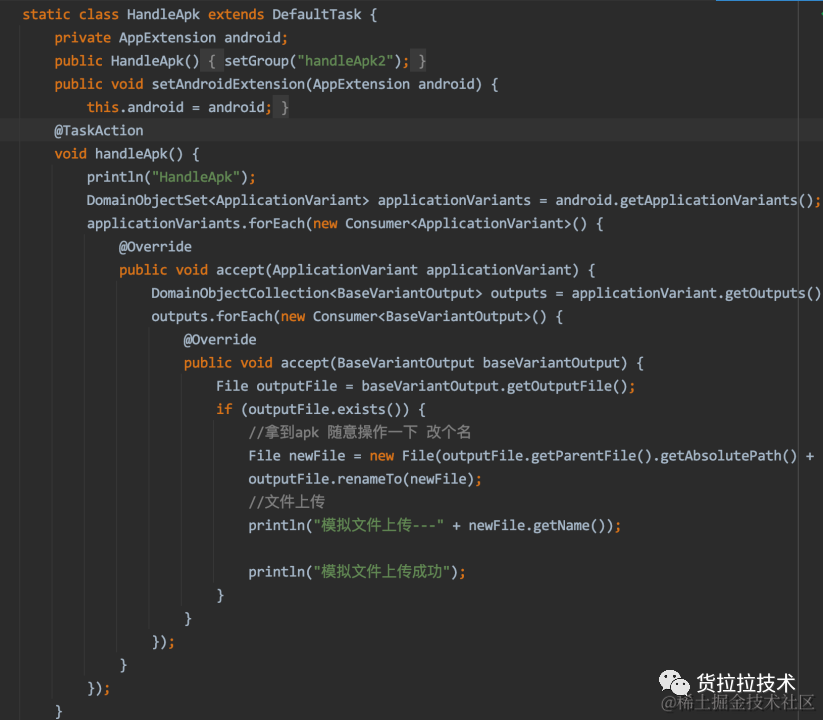823x720 pixels.
Task: Click the "handleApk2" string literal
Action: (345, 61)
